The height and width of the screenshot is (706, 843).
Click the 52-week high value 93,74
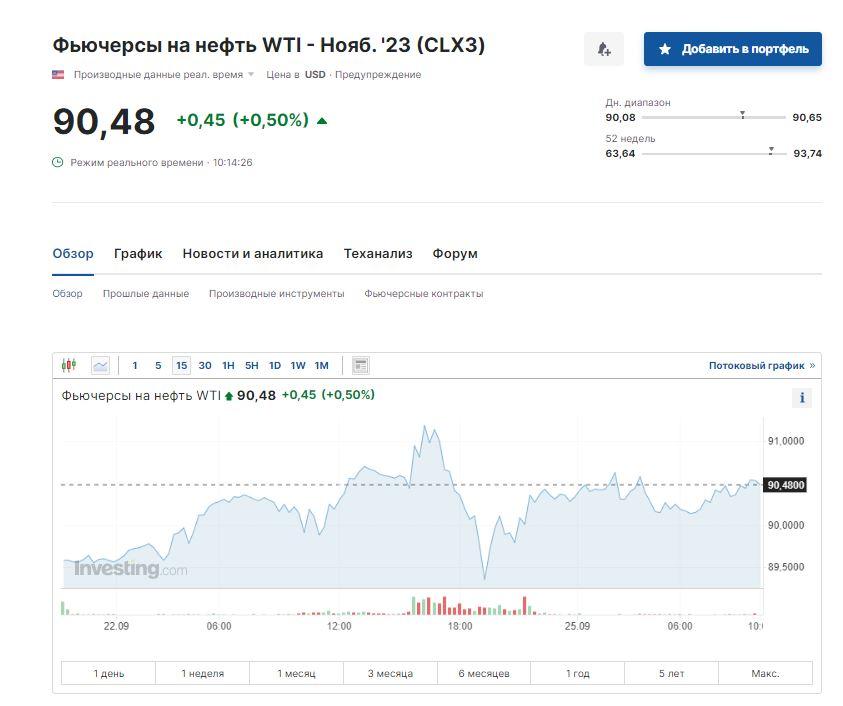(808, 153)
